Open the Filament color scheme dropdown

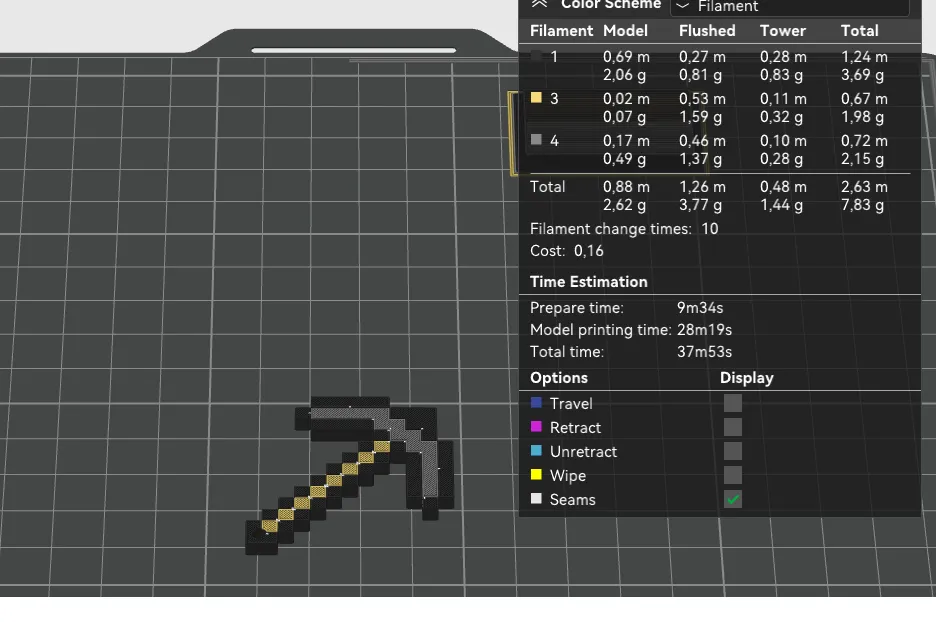coord(789,7)
